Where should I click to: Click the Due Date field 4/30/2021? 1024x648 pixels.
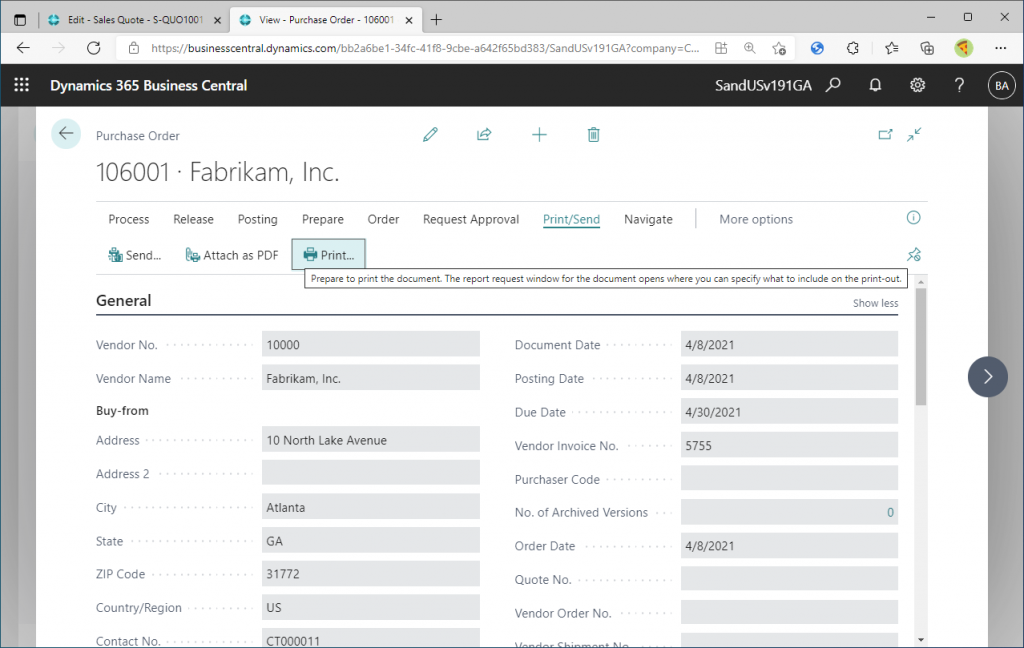pos(789,412)
